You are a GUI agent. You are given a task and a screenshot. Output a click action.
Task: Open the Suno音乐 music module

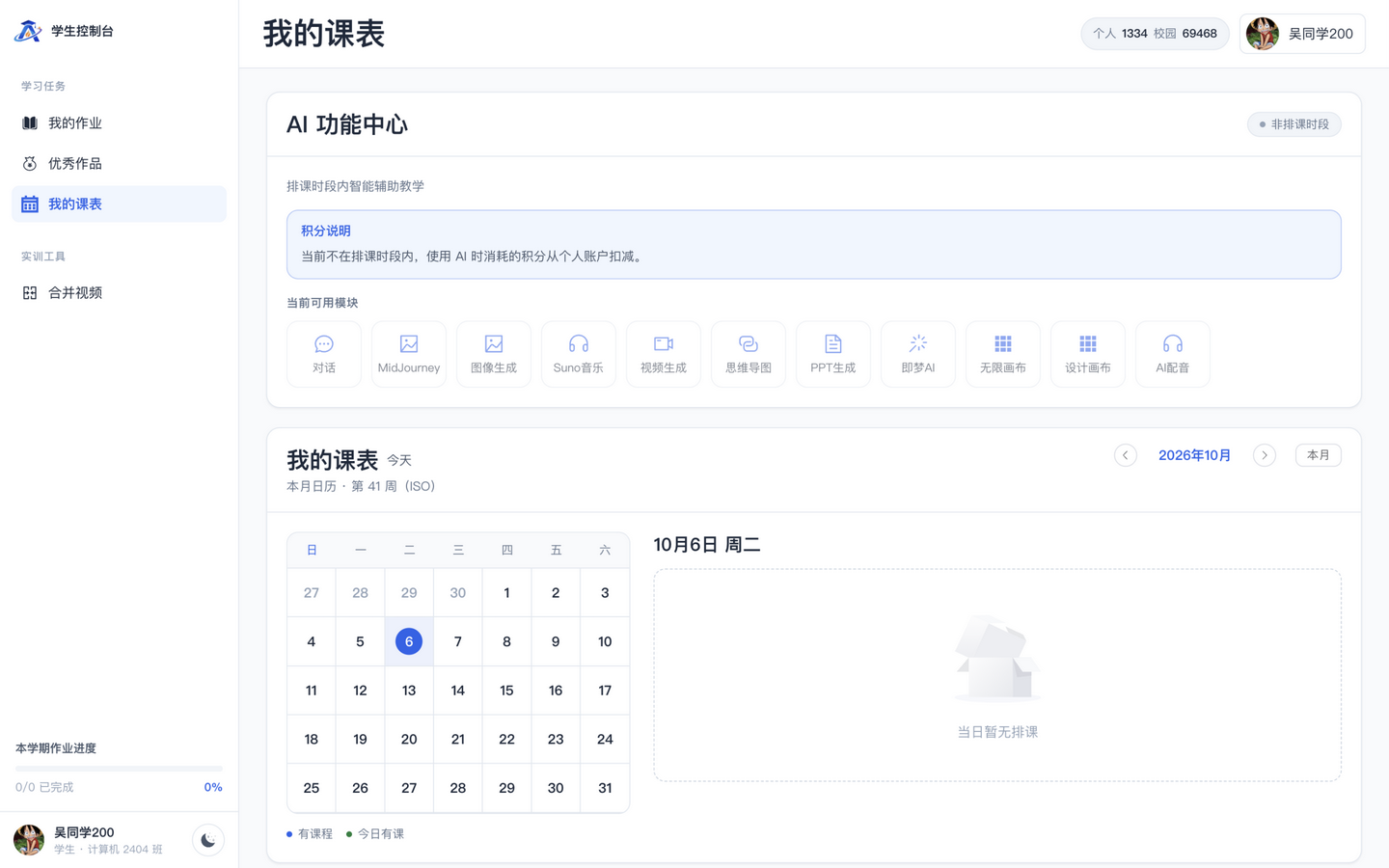coord(579,354)
